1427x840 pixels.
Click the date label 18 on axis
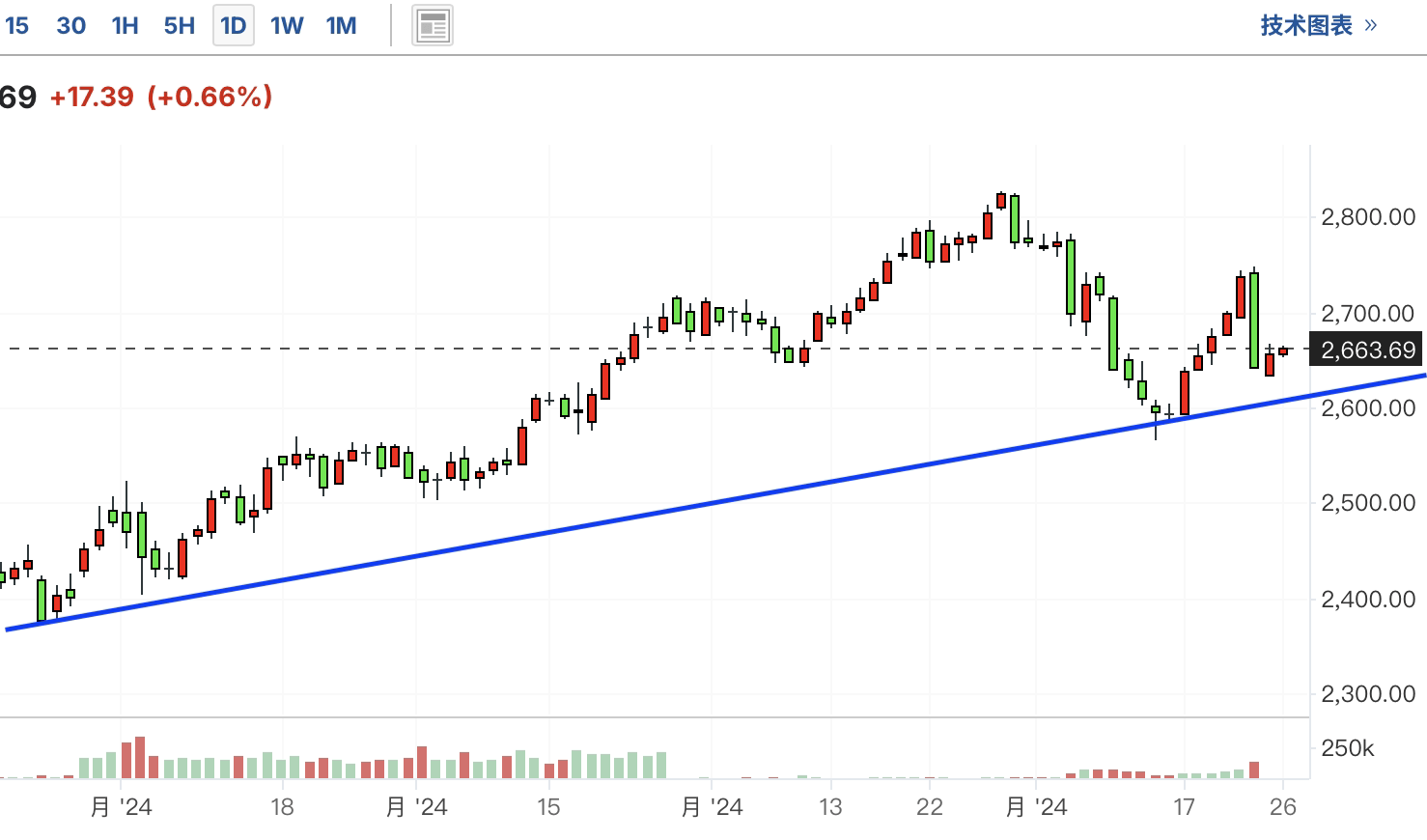[282, 807]
